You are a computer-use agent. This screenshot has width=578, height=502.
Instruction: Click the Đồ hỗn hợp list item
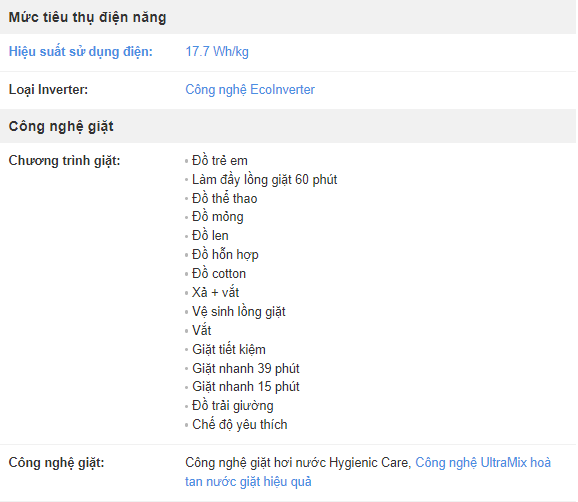(x=225, y=254)
